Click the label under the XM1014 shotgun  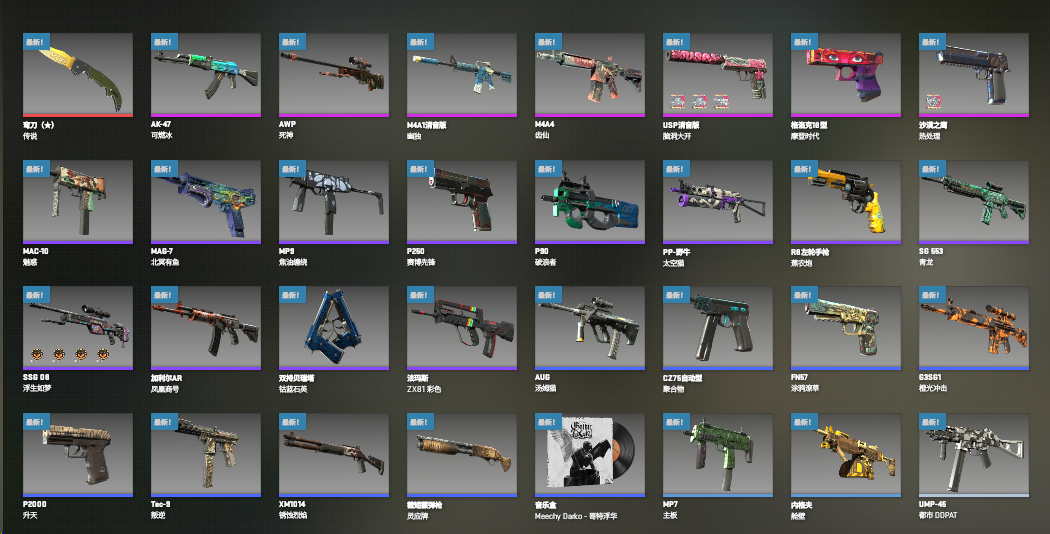(x=293, y=510)
